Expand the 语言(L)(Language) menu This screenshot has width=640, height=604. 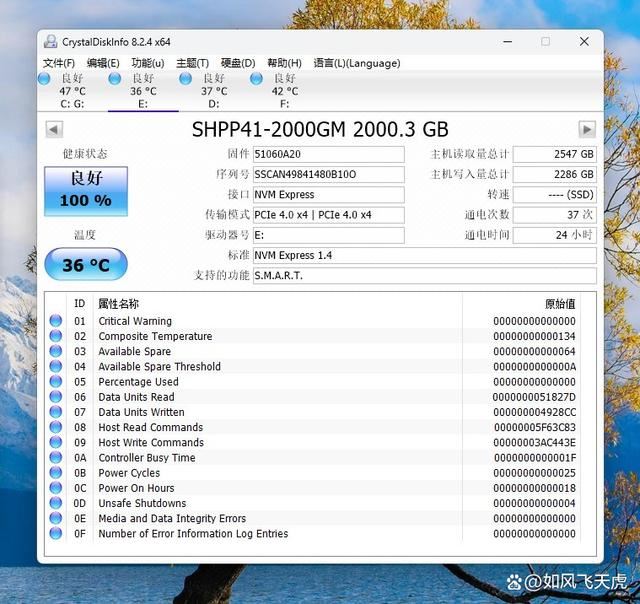pyautogui.click(x=356, y=63)
